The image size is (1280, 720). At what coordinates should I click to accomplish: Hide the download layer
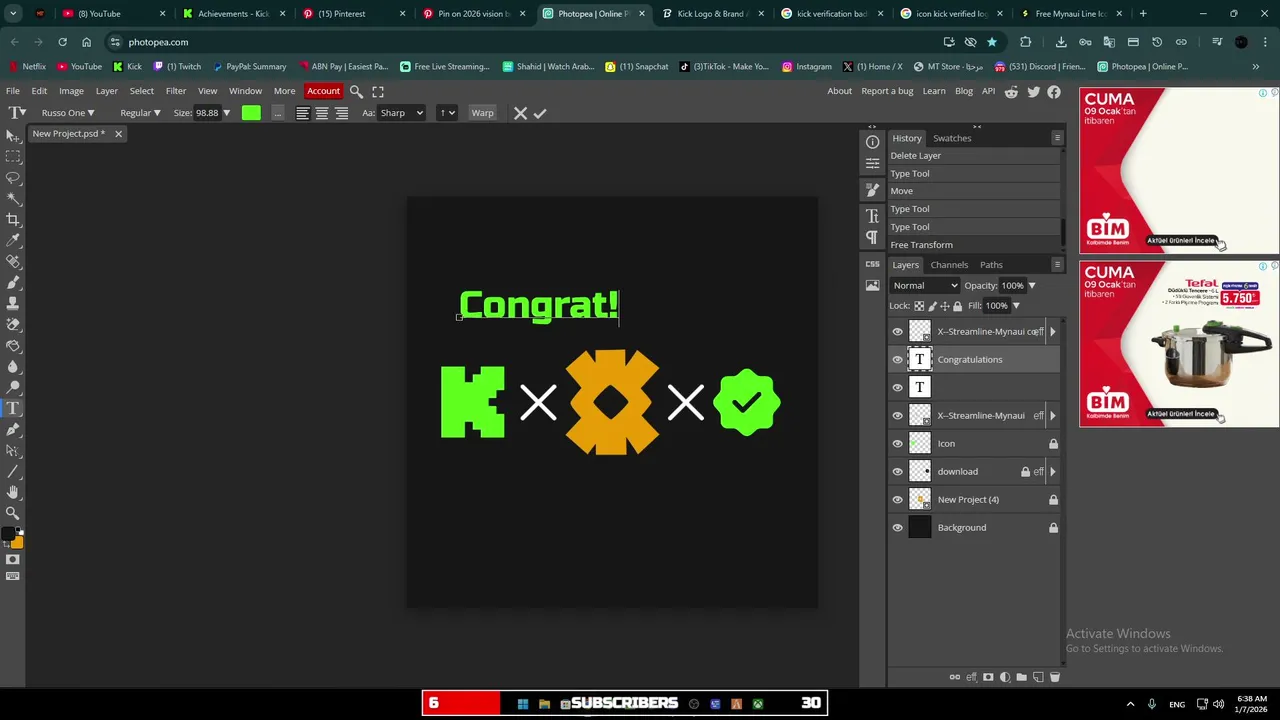pos(897,471)
